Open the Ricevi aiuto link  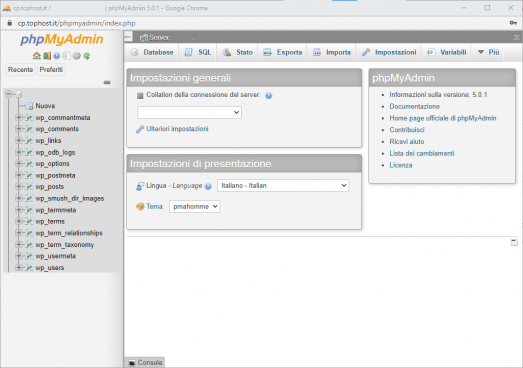point(407,141)
